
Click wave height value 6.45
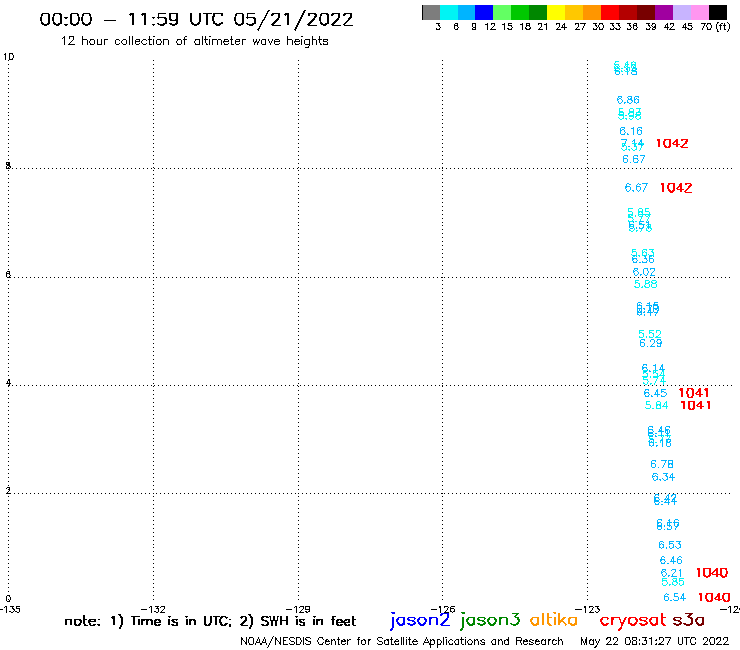(655, 393)
